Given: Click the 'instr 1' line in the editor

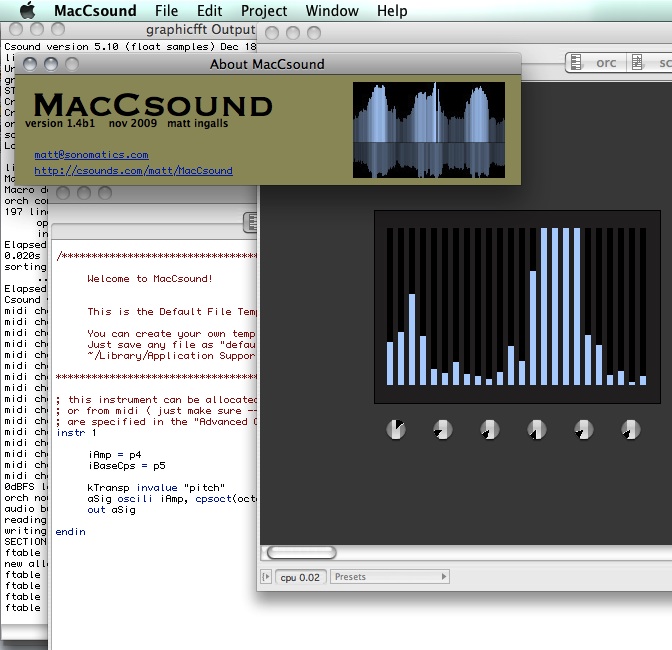Looking at the screenshot, I should click(x=76, y=432).
